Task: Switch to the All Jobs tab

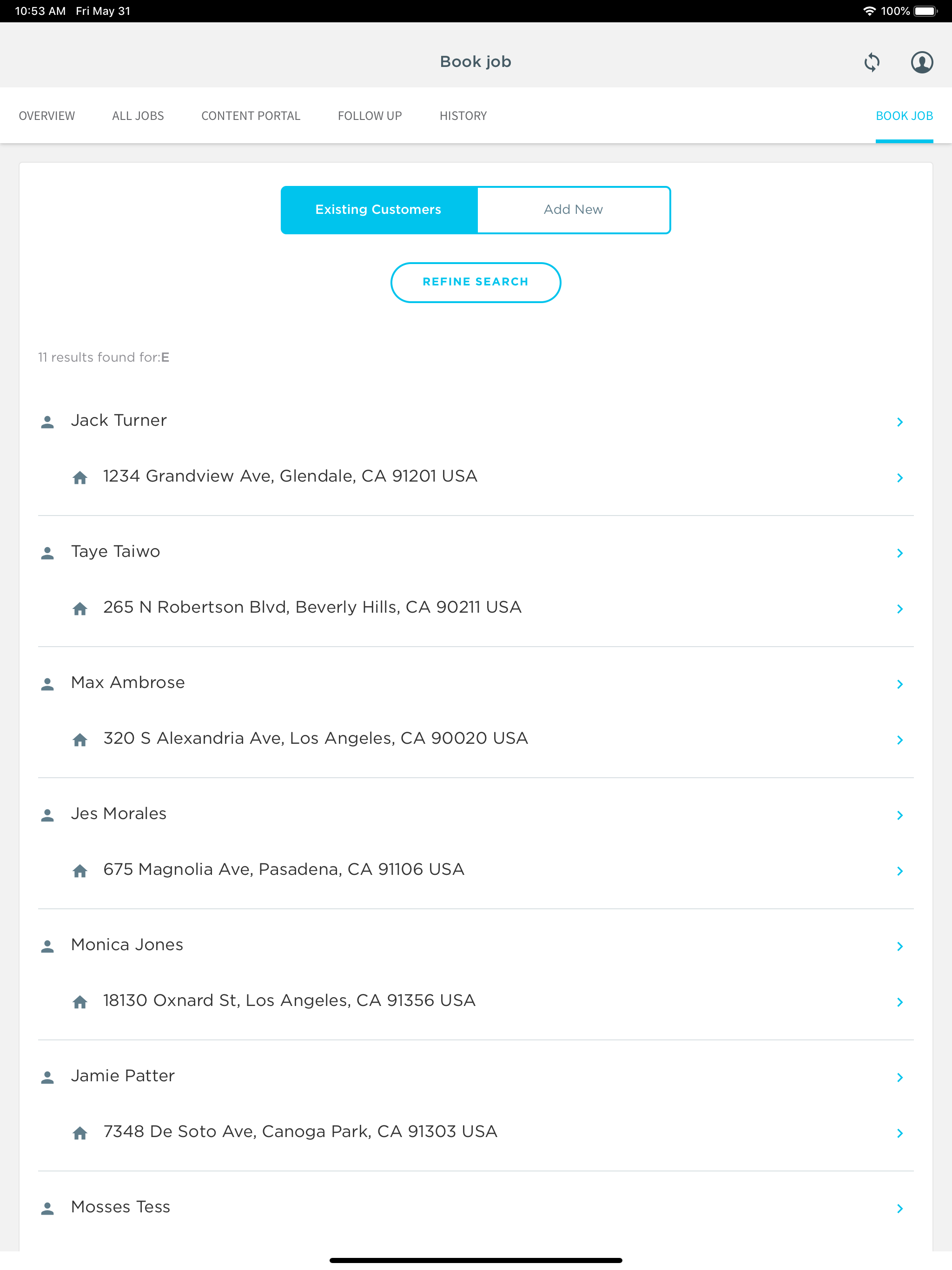Action: pos(138,115)
